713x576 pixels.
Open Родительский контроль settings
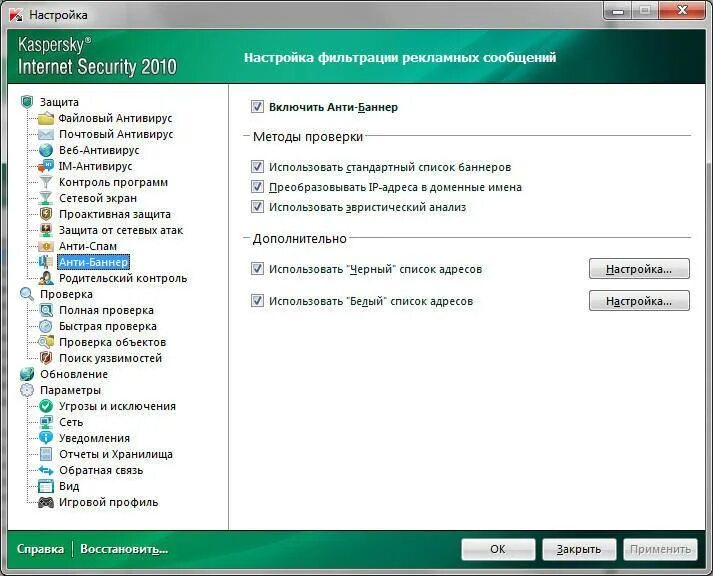click(x=123, y=278)
